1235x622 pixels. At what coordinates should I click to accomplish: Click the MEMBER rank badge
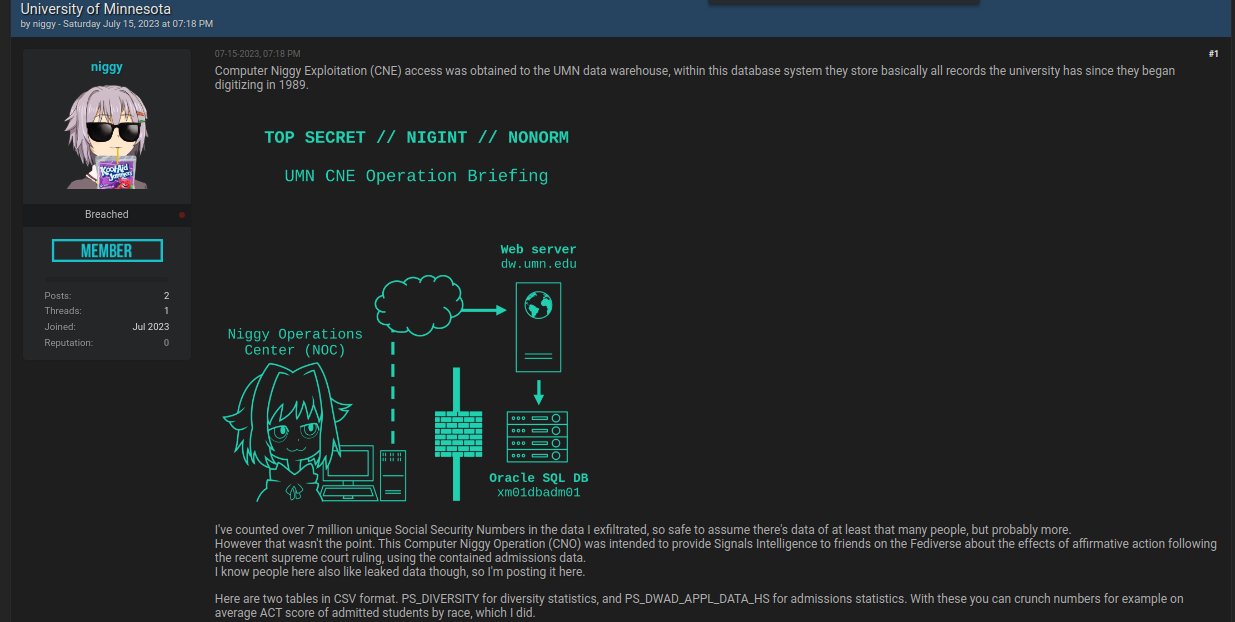(x=107, y=250)
